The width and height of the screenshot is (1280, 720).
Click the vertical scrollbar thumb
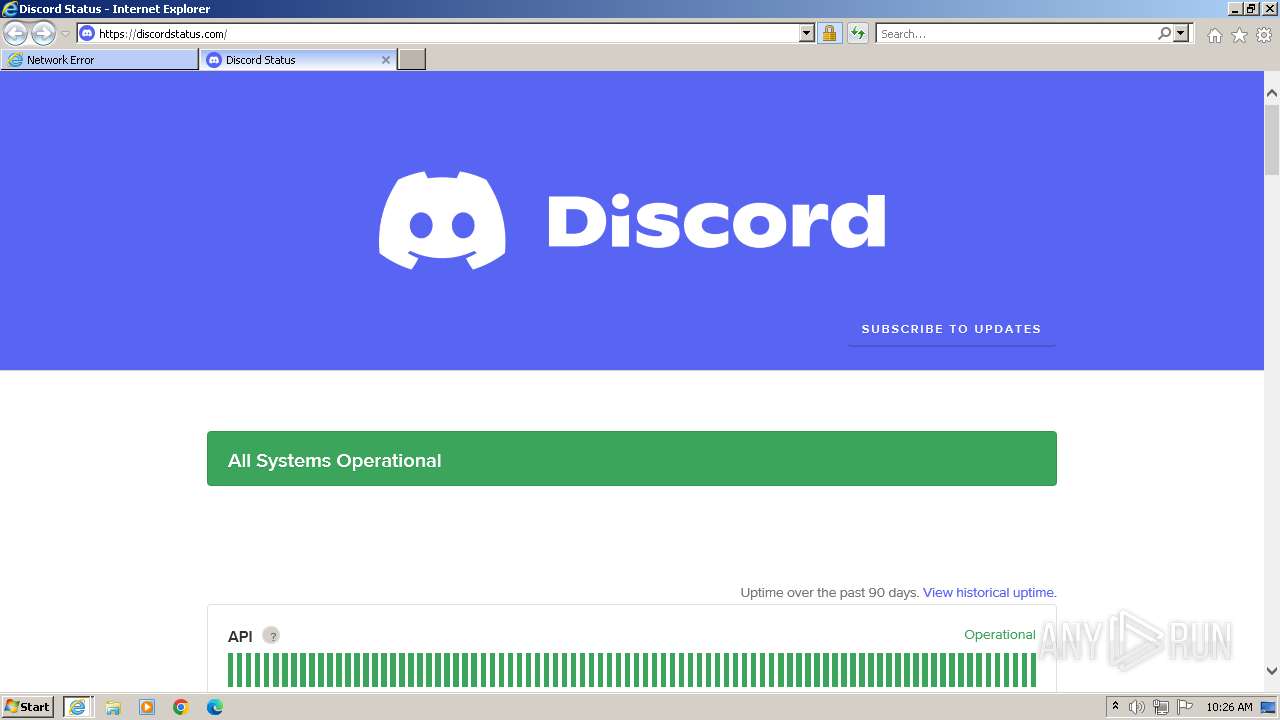(x=1272, y=139)
